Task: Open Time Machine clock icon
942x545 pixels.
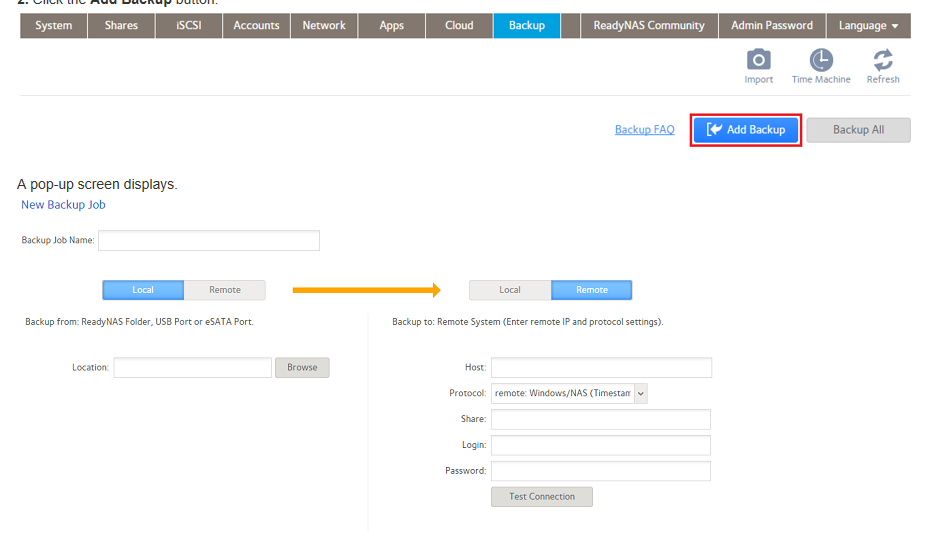Action: (x=821, y=61)
